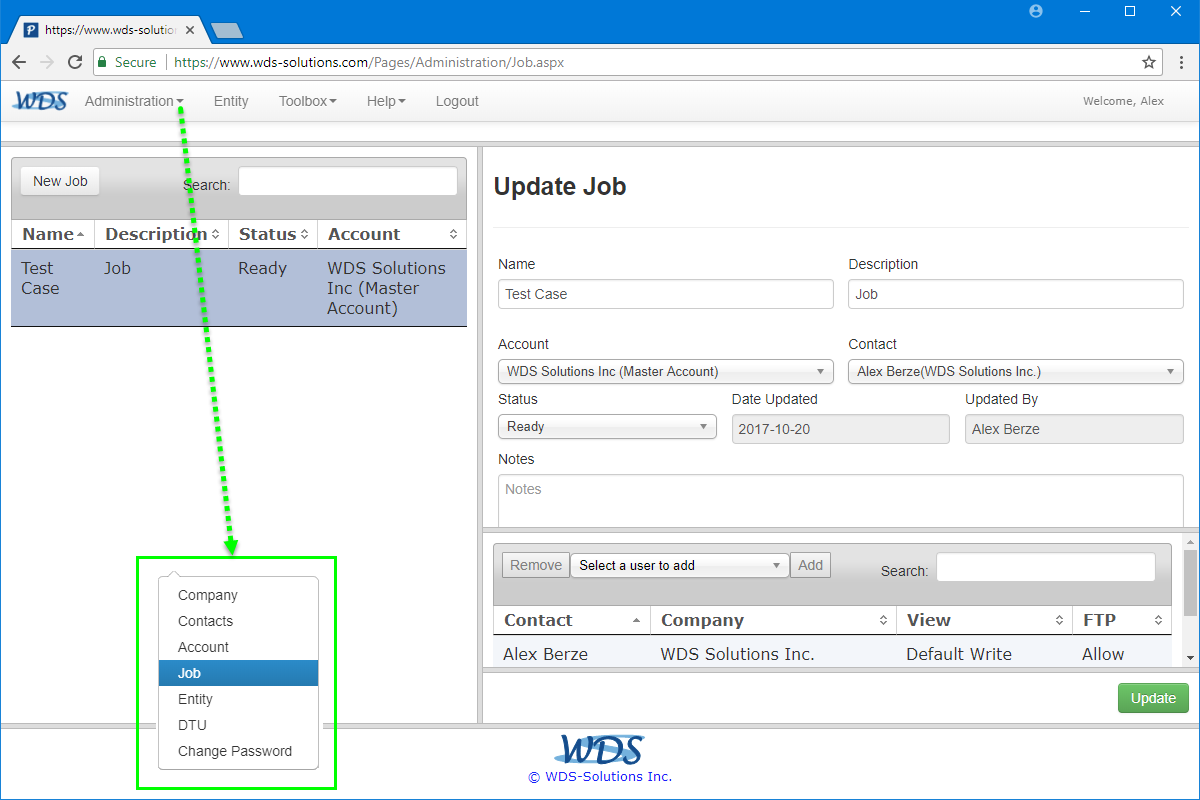Open the Chrome three-dot menu
The width and height of the screenshot is (1200, 800).
point(1182,62)
